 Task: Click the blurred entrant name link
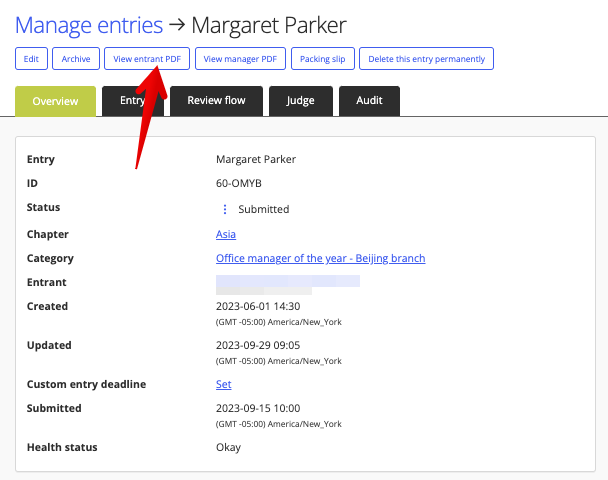[x=288, y=281]
